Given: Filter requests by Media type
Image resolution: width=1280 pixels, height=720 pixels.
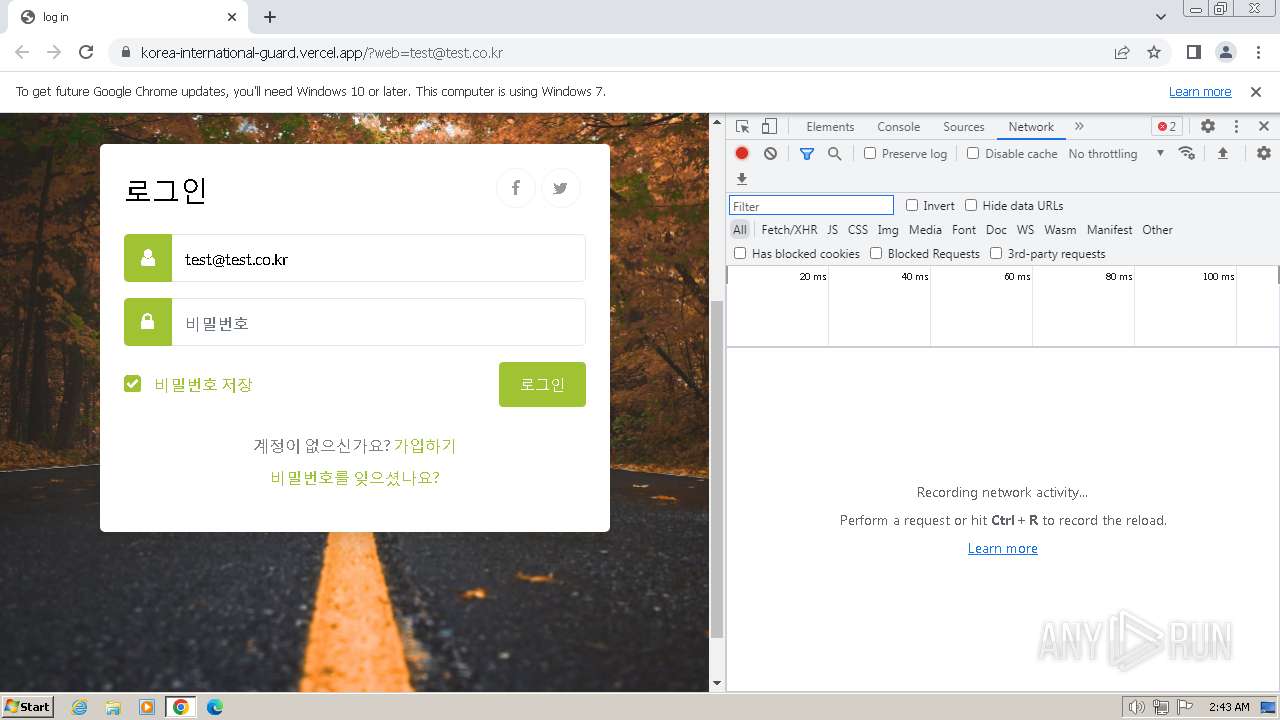Looking at the screenshot, I should (x=925, y=229).
